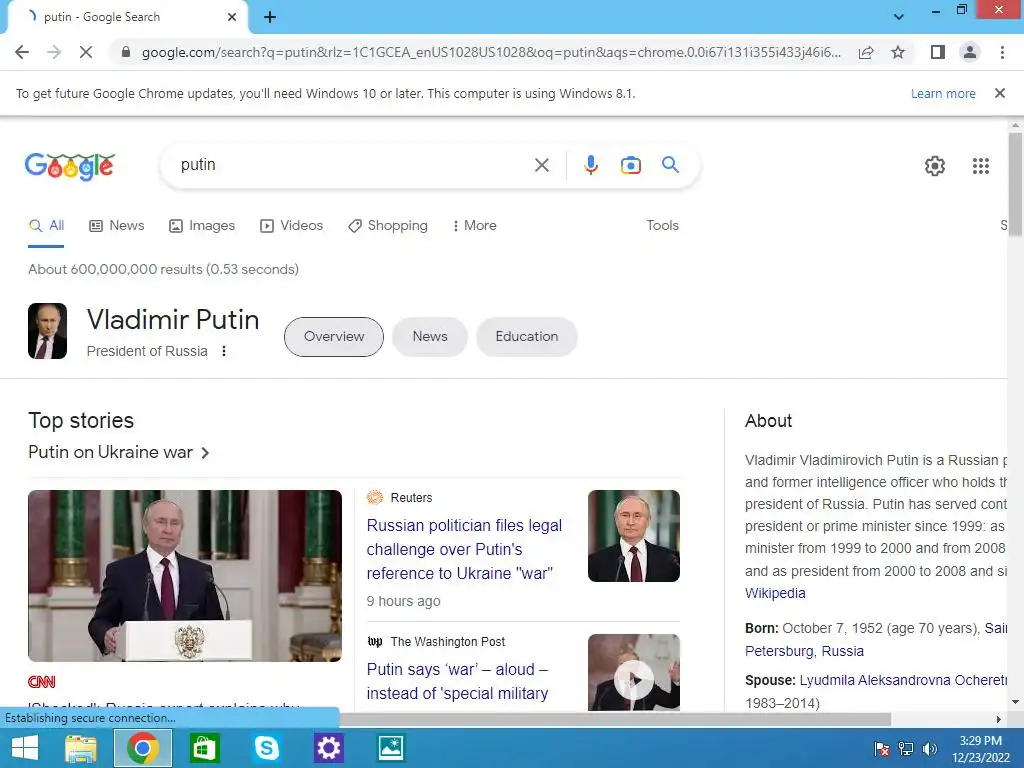Open Skype from the taskbar
This screenshot has width=1024, height=768.
266,748
